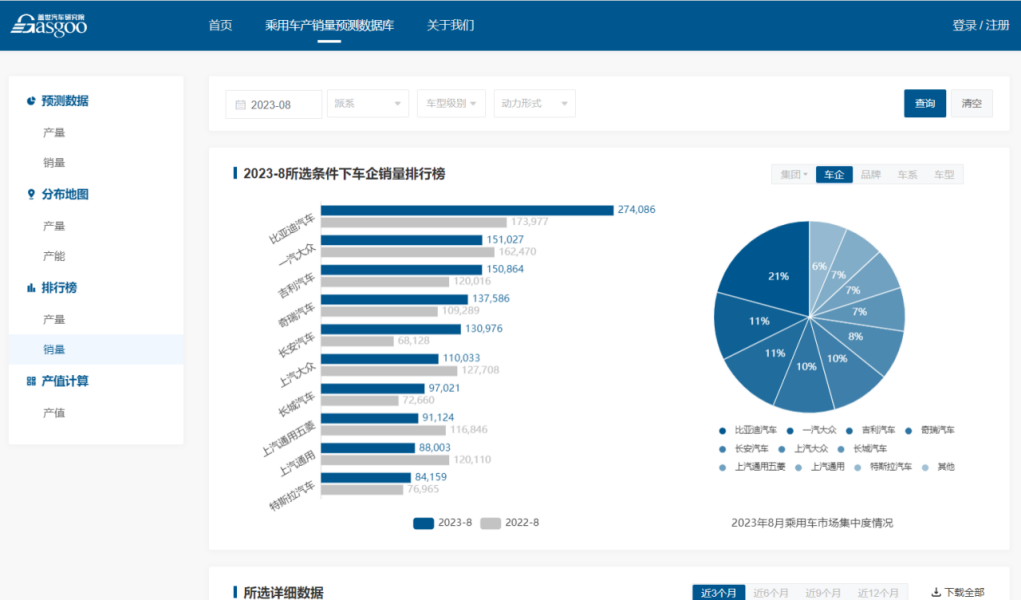Select the 近3个月 tab
Image resolution: width=1021 pixels, height=600 pixels.
tap(719, 593)
